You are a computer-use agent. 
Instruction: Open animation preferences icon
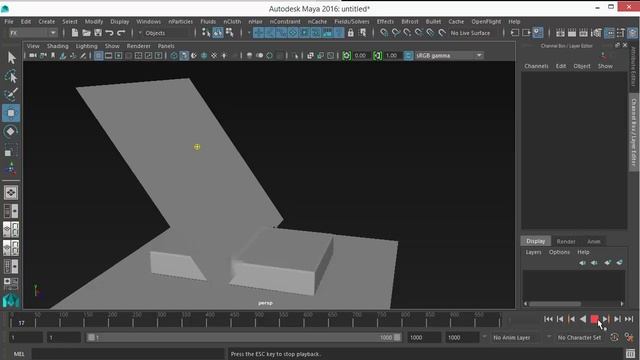coord(629,338)
